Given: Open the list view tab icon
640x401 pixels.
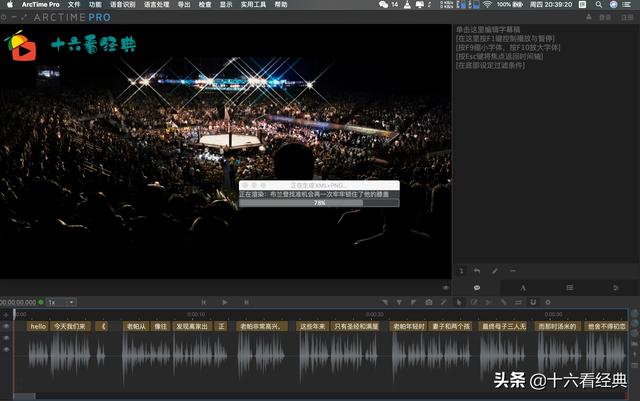Looking at the screenshot, I should point(570,288).
